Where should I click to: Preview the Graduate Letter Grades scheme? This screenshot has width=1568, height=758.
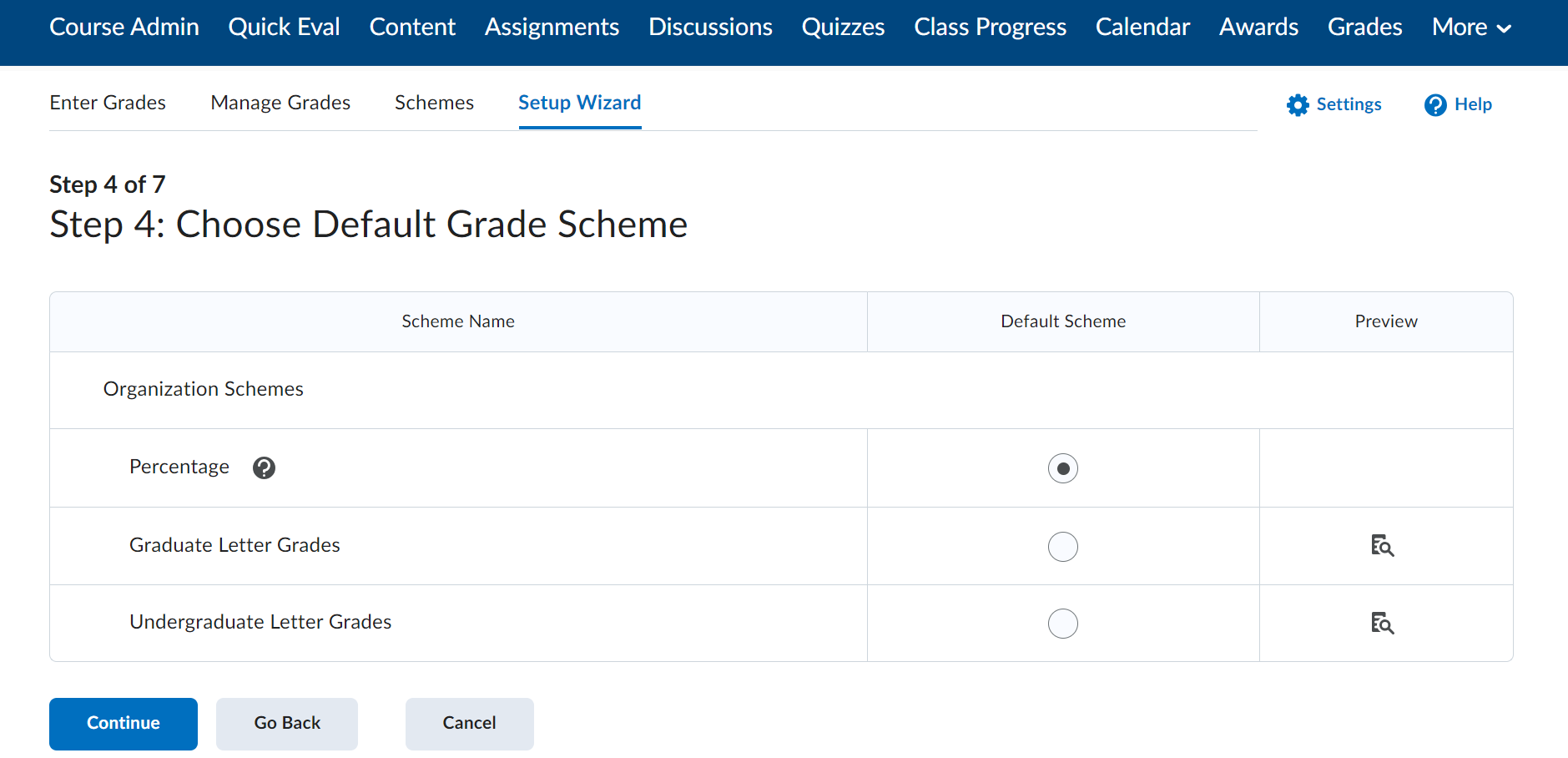coord(1383,546)
